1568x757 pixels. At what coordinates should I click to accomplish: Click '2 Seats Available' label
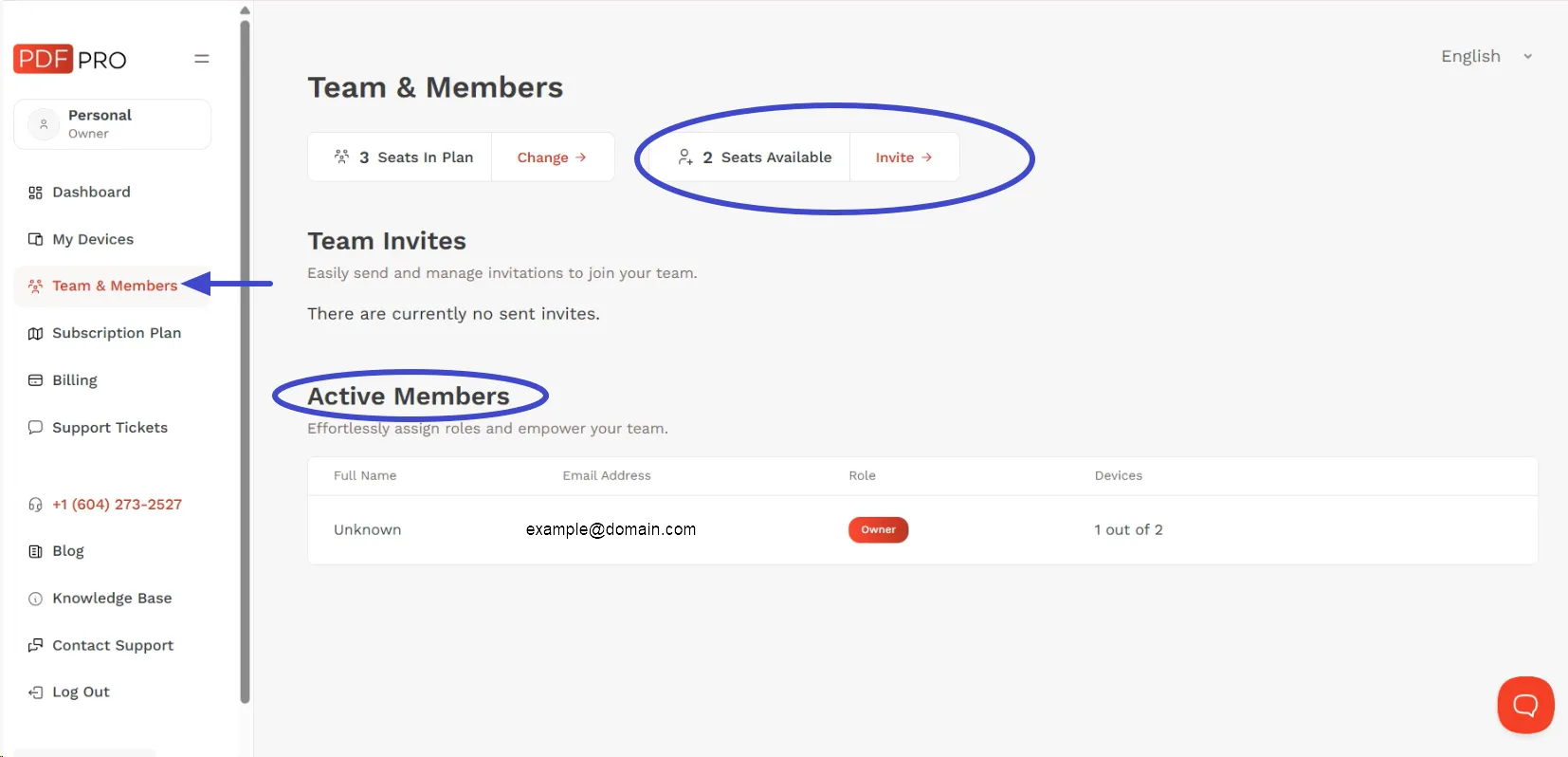[x=767, y=157]
